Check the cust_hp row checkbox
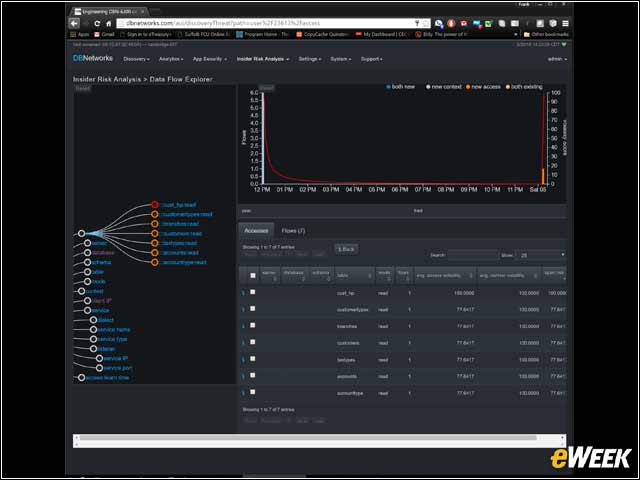640x480 pixels. pyautogui.click(x=253, y=292)
